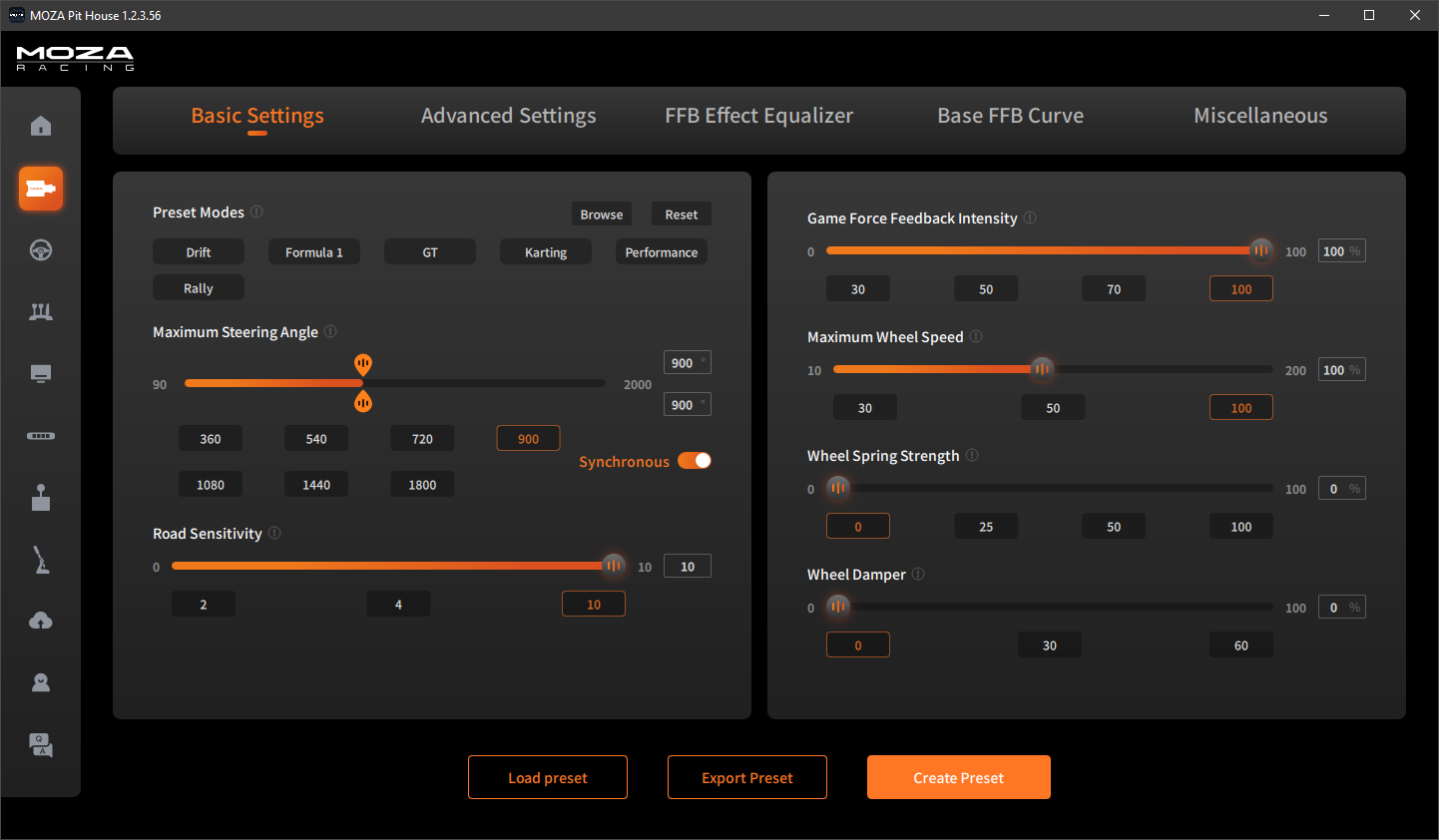1439x840 pixels.
Task: Set steering angle to 720
Action: coord(422,439)
